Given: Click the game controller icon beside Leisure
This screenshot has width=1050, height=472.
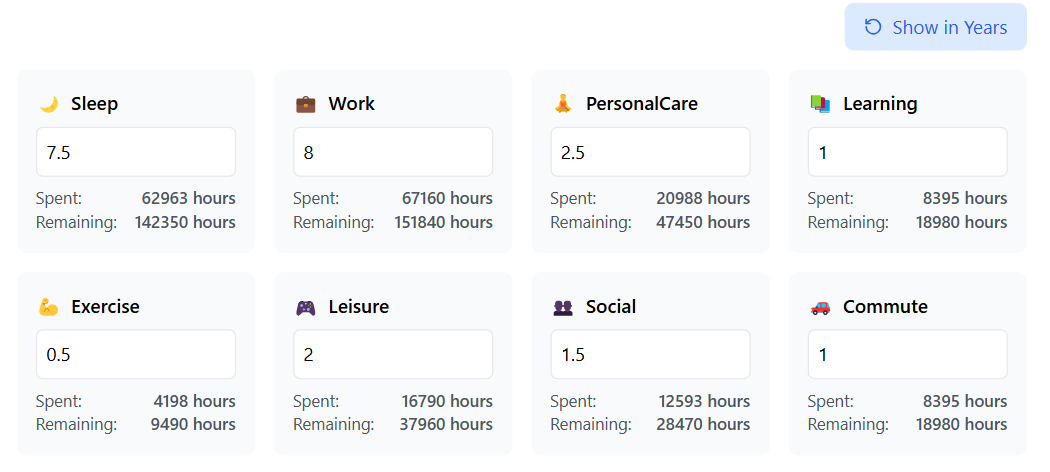Looking at the screenshot, I should pos(305,307).
